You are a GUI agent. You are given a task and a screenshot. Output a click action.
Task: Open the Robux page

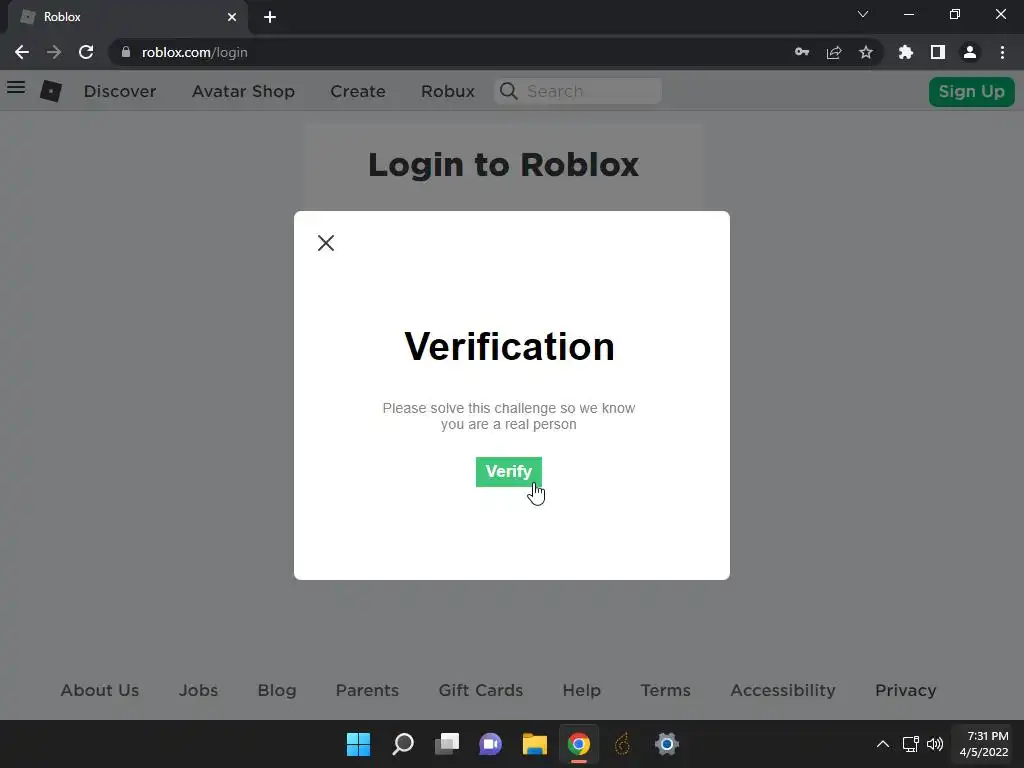click(448, 91)
